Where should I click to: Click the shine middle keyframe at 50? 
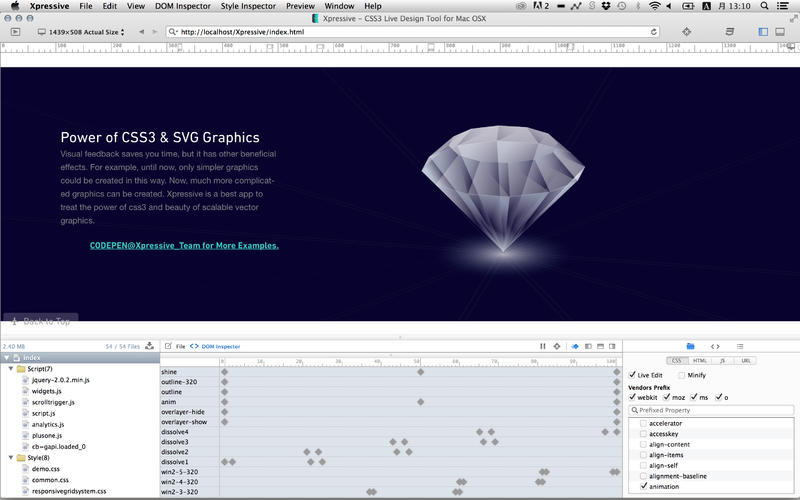point(420,372)
